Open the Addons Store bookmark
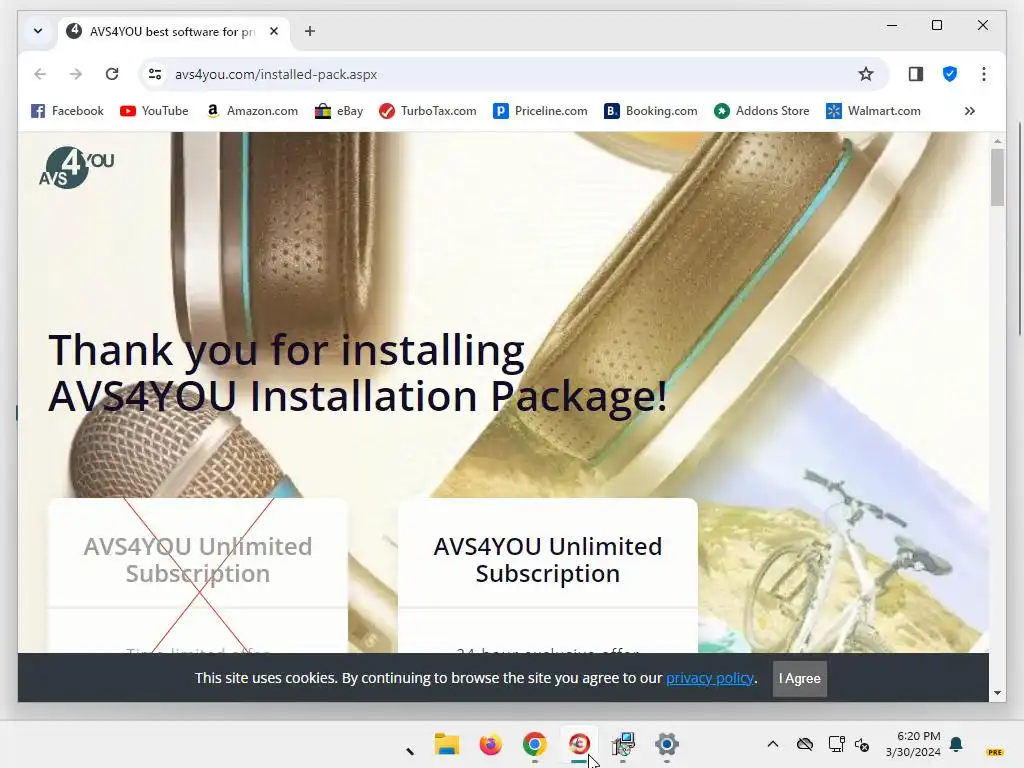Image resolution: width=1024 pixels, height=768 pixels. [761, 111]
